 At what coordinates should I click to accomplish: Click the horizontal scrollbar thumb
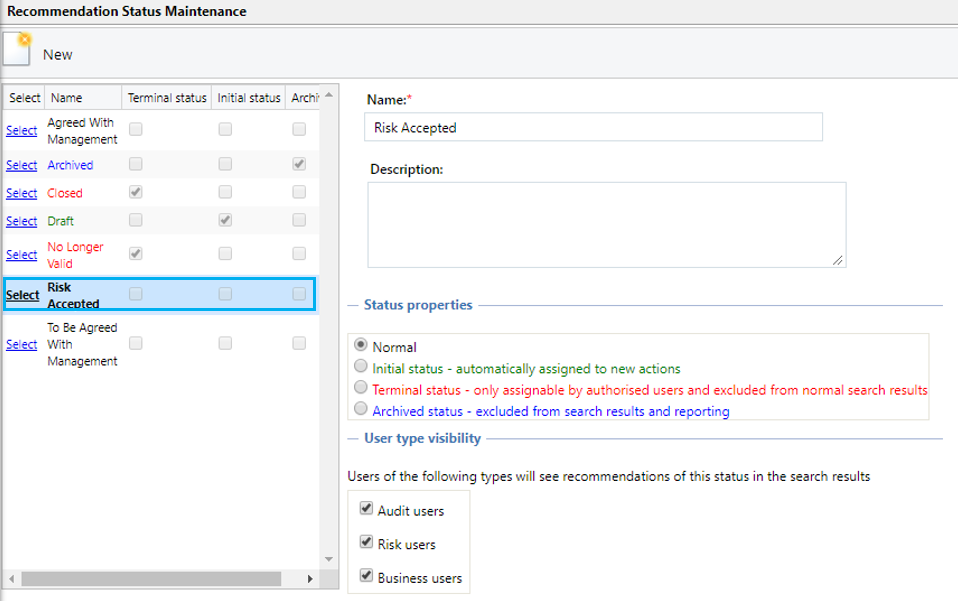151,578
